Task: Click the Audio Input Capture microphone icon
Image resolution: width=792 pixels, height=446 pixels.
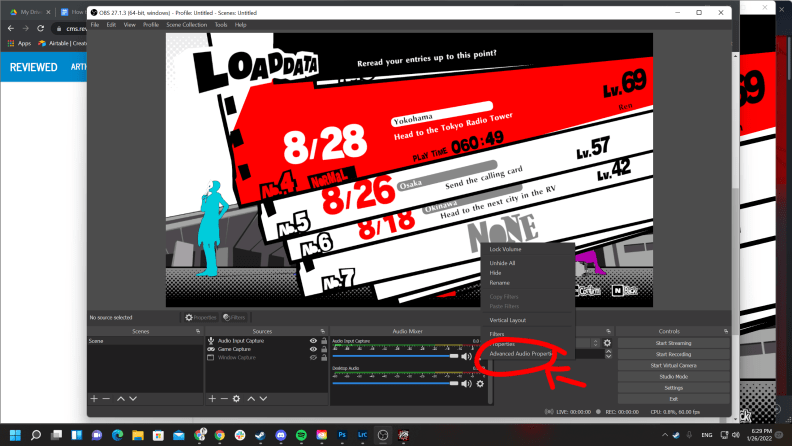Action: pyautogui.click(x=211, y=341)
